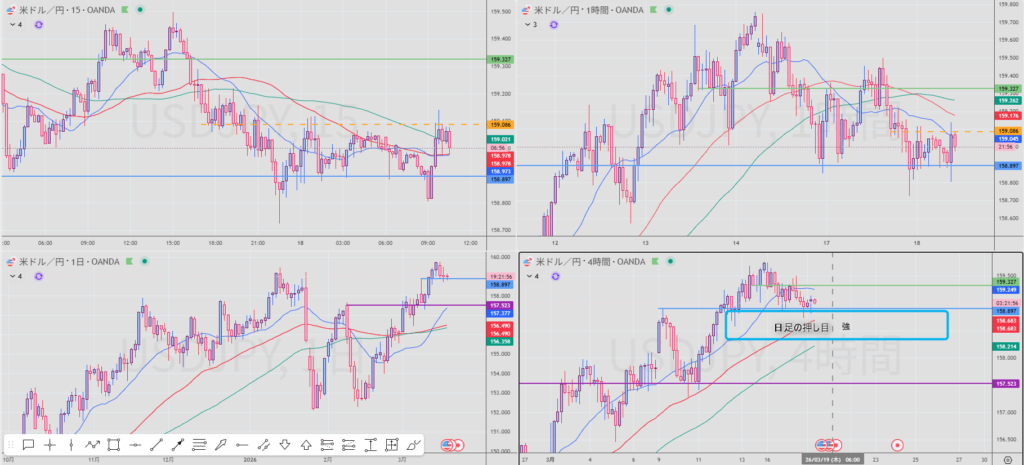
Task: Select the comment callout tool in toolbar
Action: point(28,444)
